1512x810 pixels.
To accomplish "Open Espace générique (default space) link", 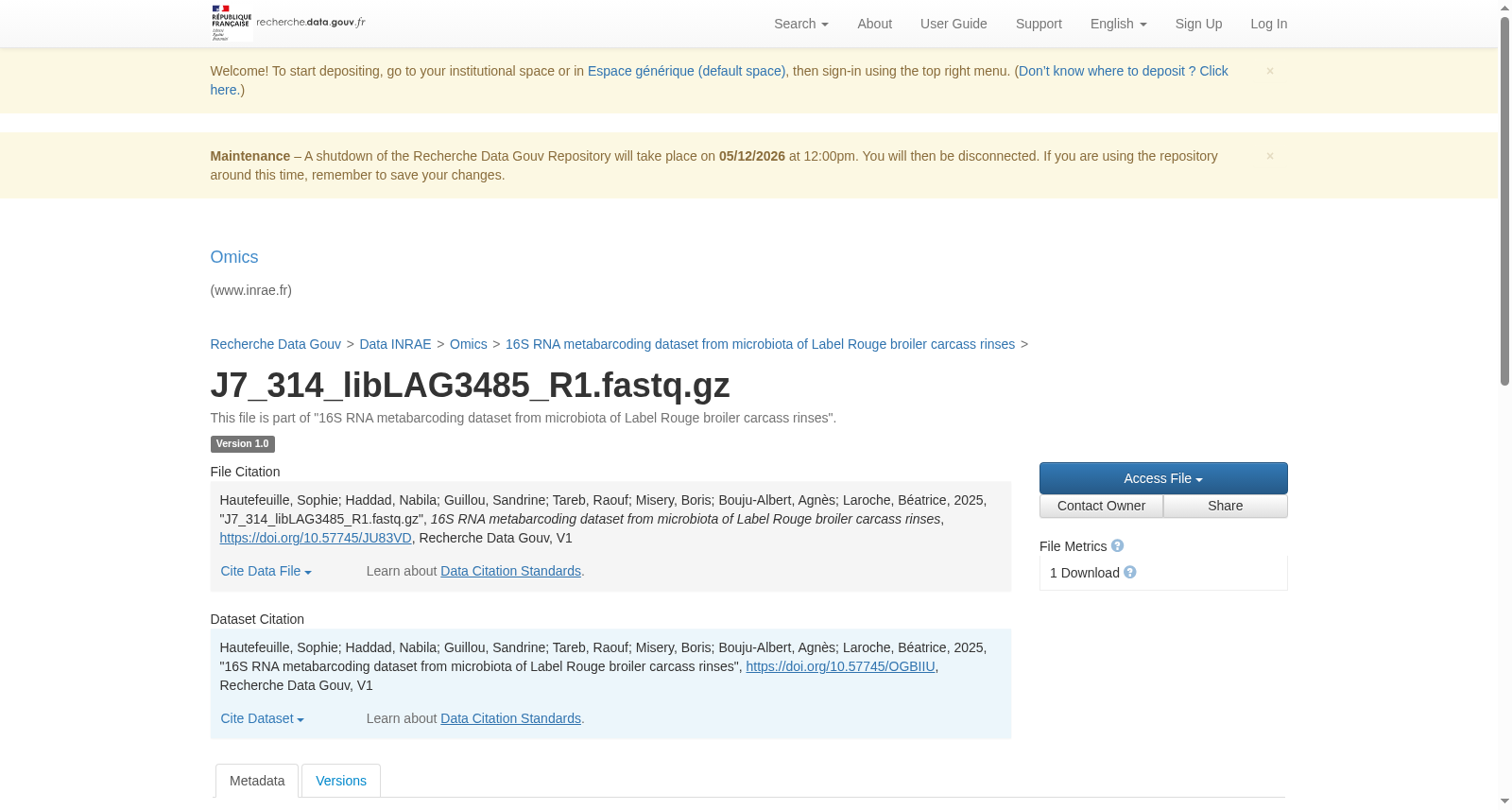I will pyautogui.click(x=686, y=71).
